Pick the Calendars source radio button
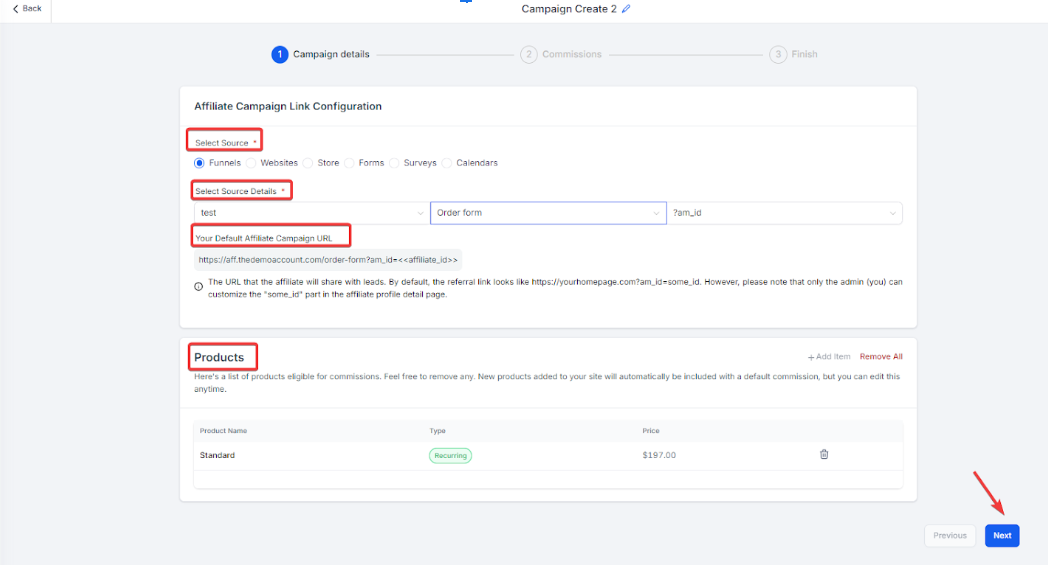 coord(446,163)
